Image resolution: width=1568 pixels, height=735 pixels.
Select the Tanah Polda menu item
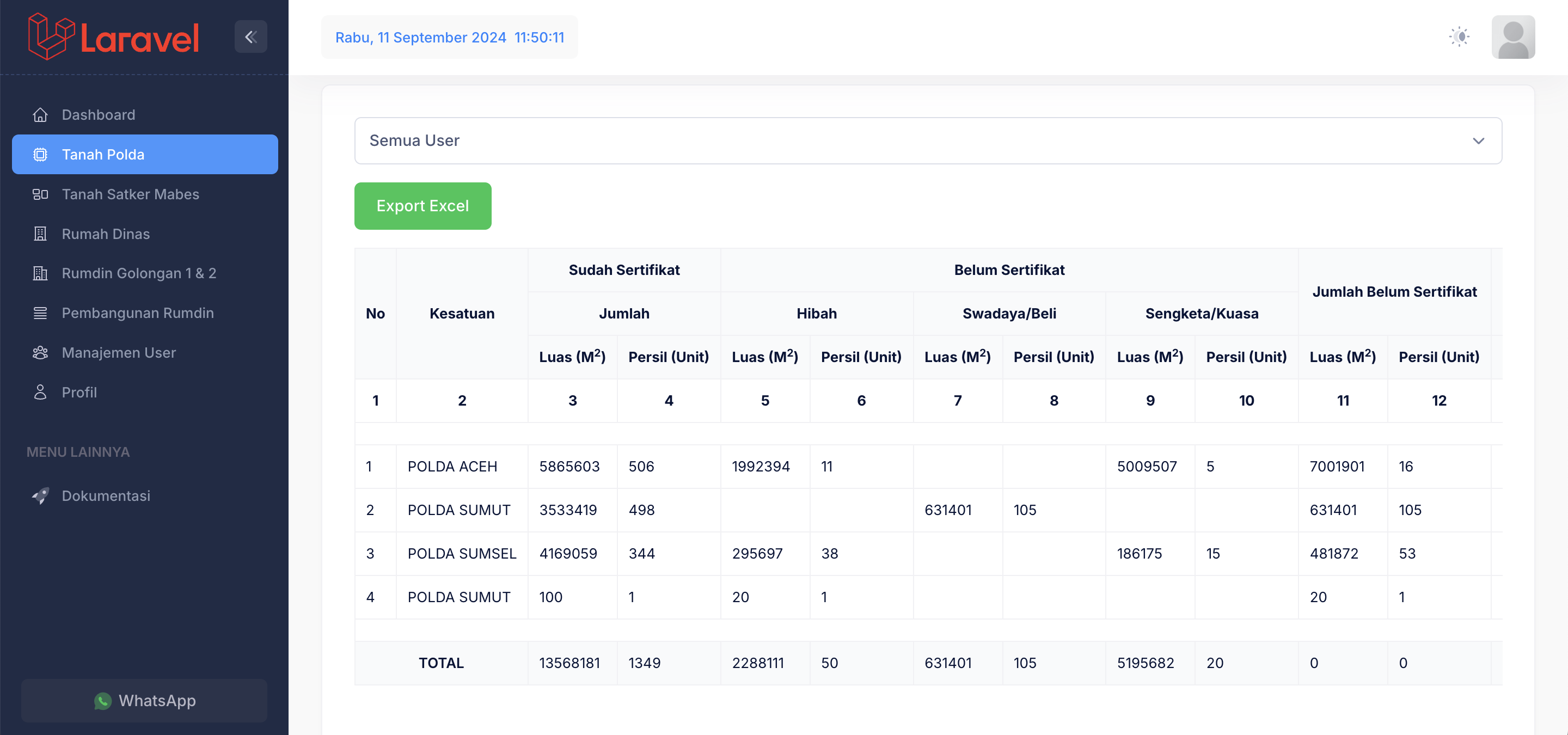[x=145, y=155]
